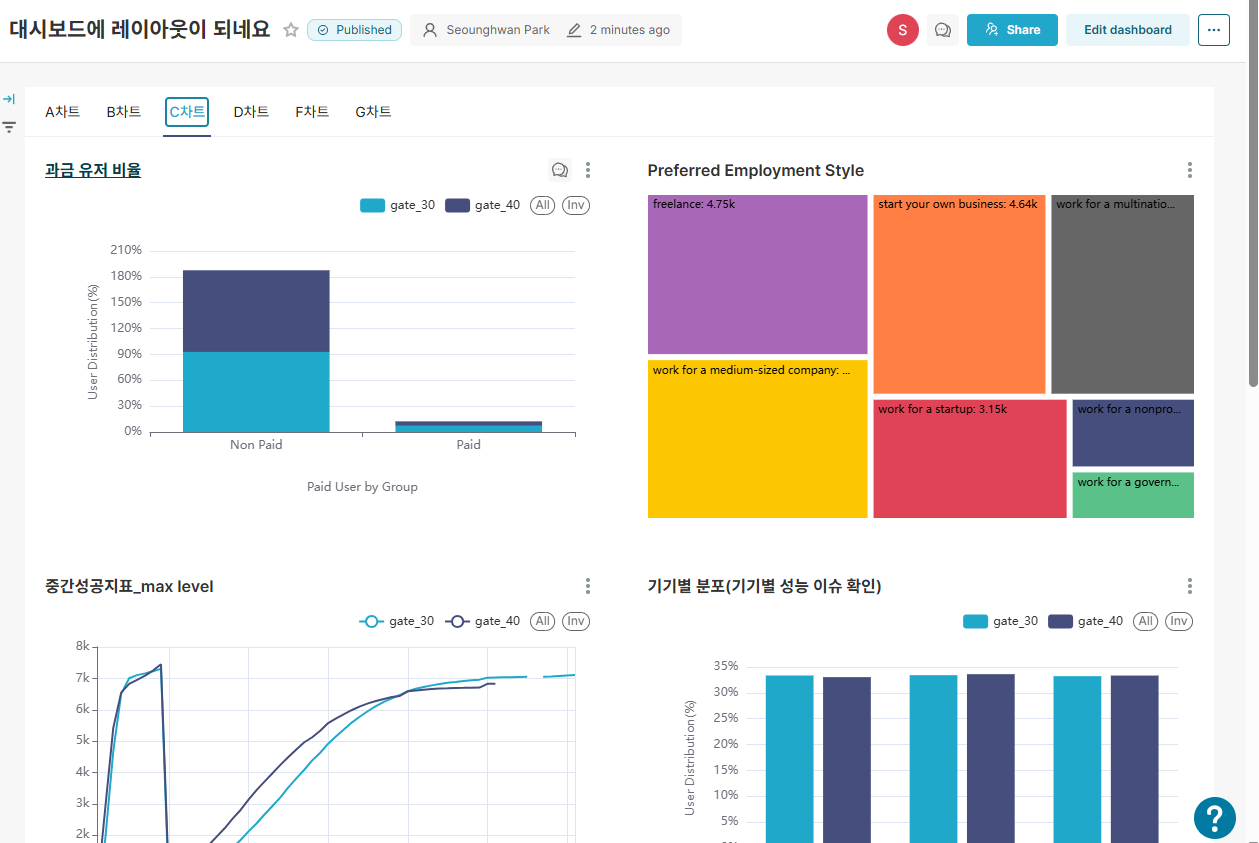Open comment icon on 과금 유저 비율 chart
Image resolution: width=1259 pixels, height=843 pixels.
click(560, 170)
